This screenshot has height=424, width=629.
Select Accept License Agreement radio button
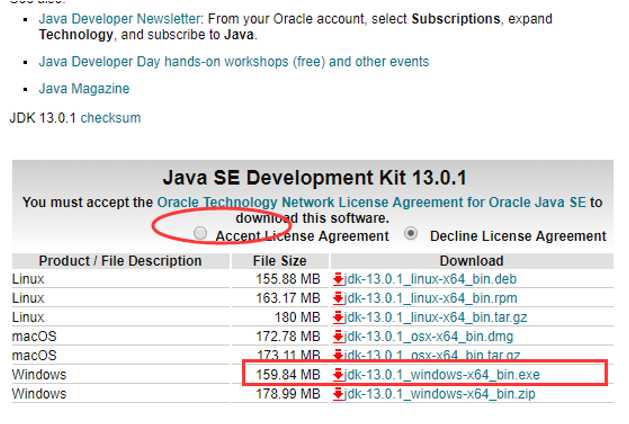tap(200, 233)
